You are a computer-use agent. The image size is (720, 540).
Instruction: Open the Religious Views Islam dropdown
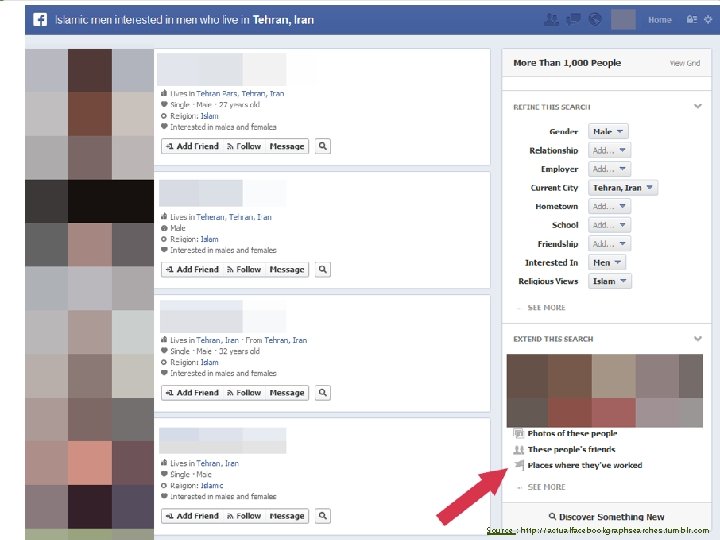coord(610,281)
